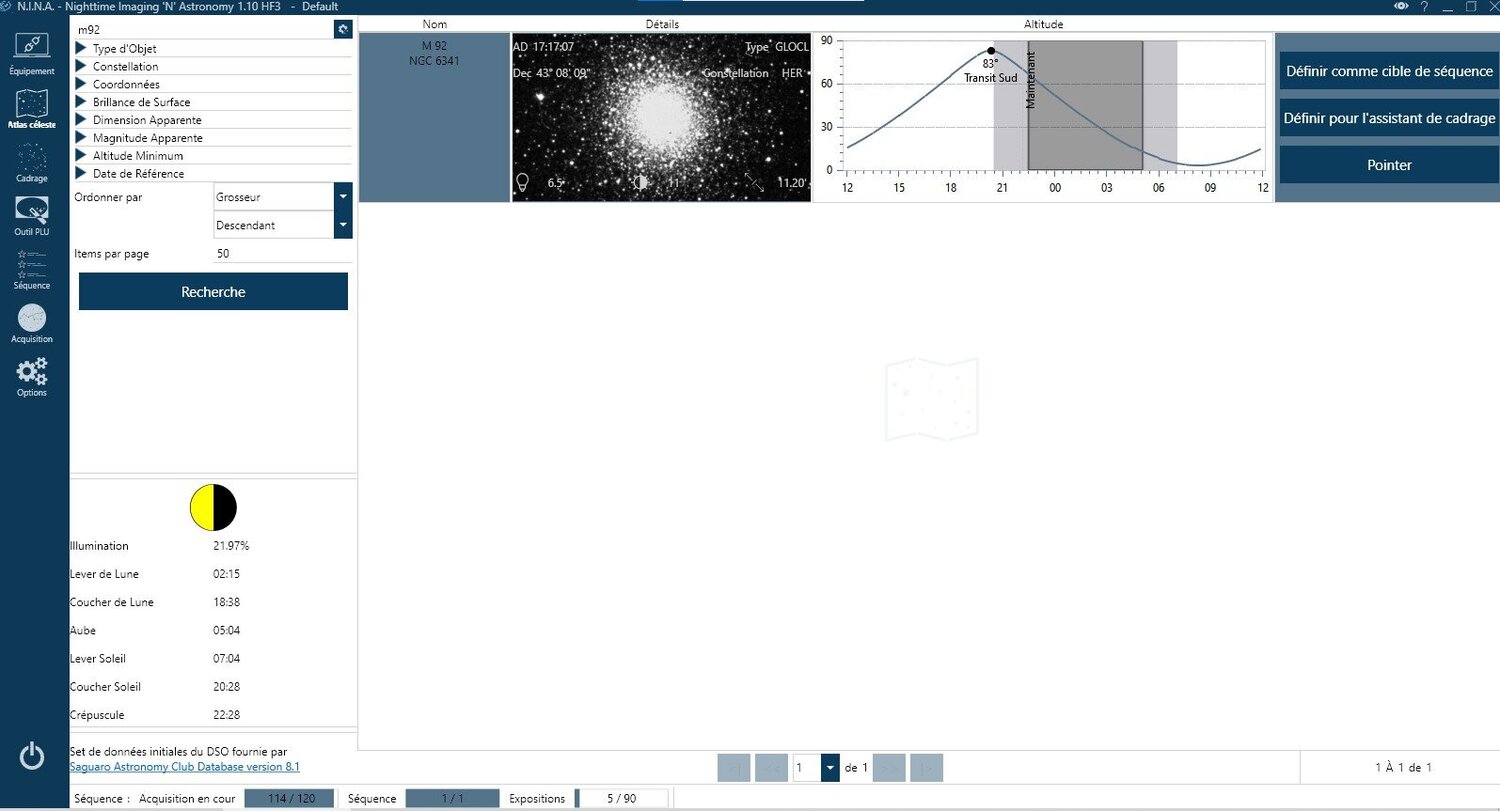Click the m92 search input field
Viewport: 1500px width, 811px height.
point(204,29)
